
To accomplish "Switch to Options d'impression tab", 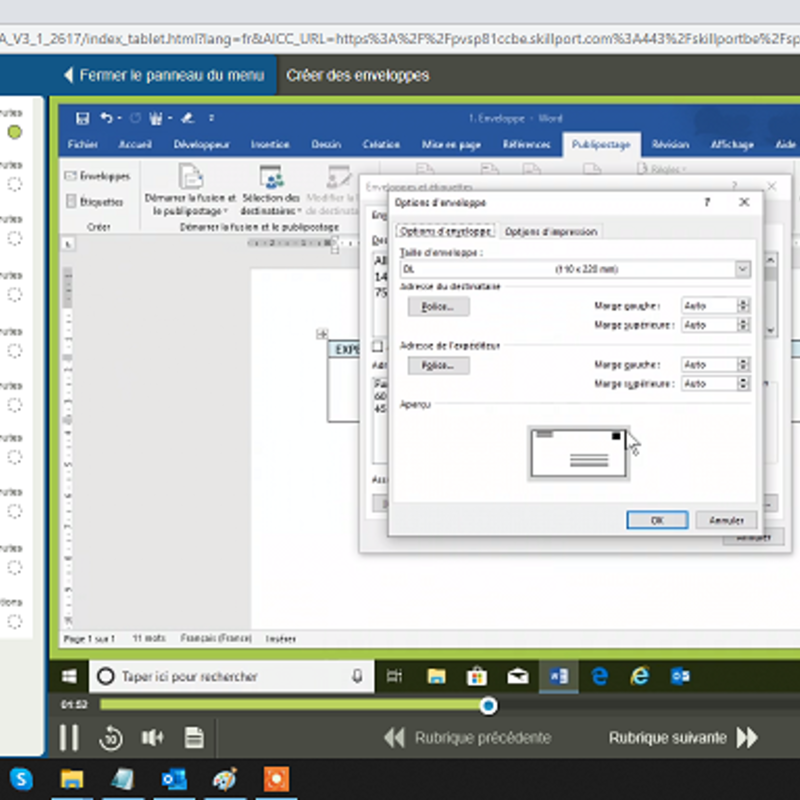I will click(x=551, y=232).
